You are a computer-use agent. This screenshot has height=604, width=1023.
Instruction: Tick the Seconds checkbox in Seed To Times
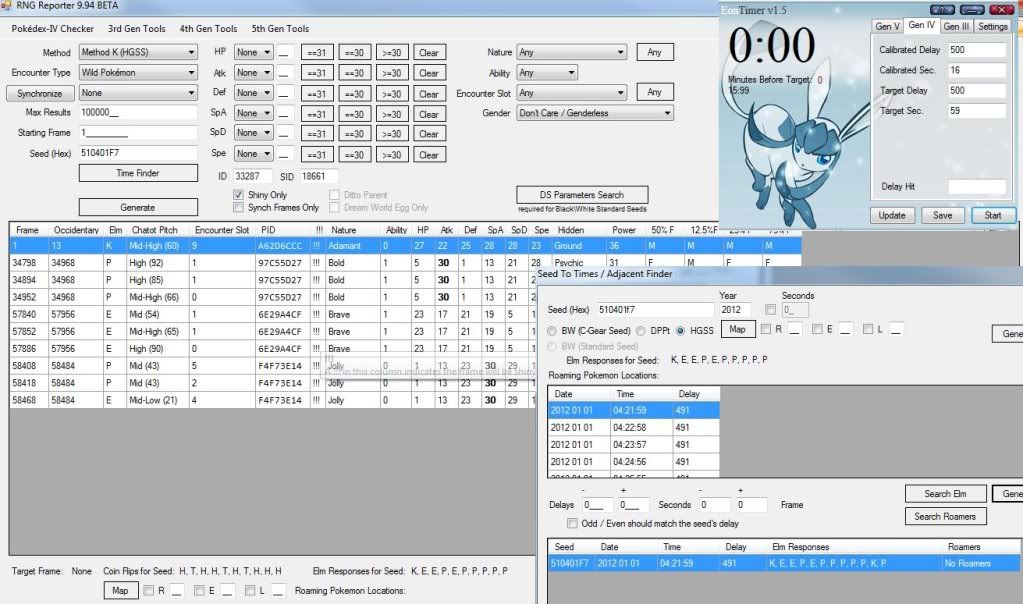[x=771, y=309]
